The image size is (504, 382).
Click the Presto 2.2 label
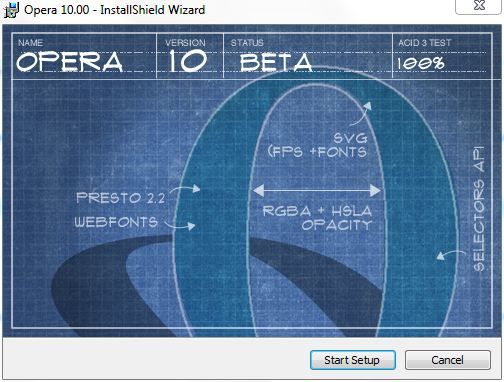coord(120,198)
